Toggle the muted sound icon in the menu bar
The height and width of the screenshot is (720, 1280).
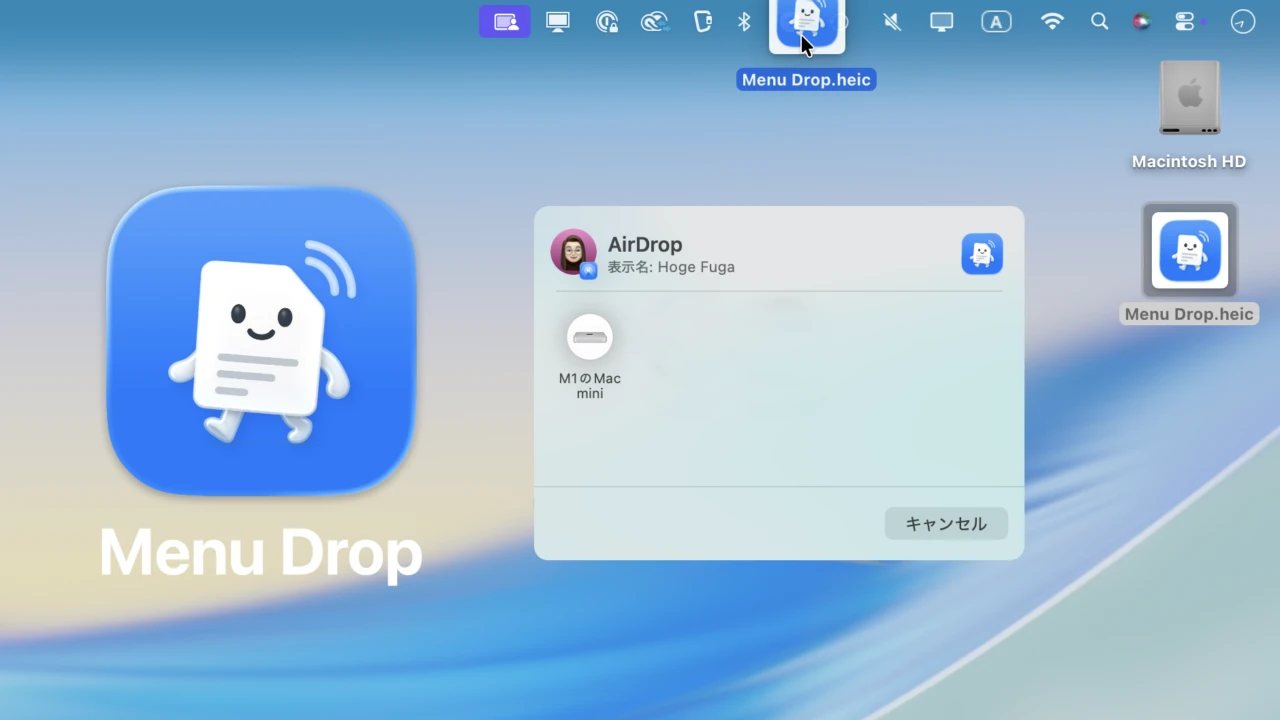point(892,22)
